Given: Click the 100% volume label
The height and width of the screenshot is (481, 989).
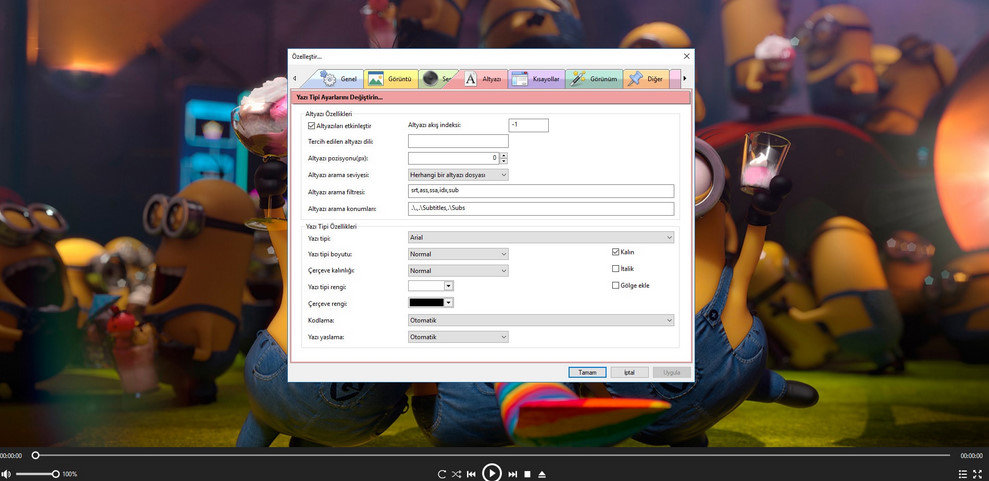Looking at the screenshot, I should (69, 474).
